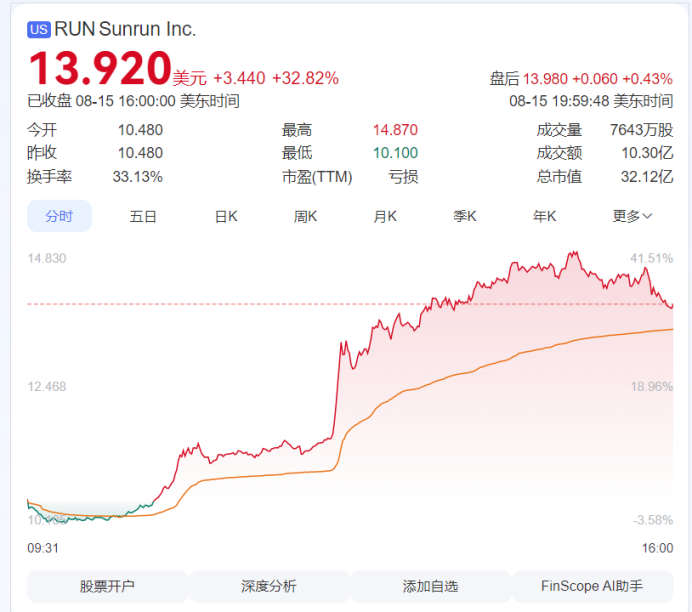This screenshot has height=612, width=692.
Task: Click the 成交额 value 10.30亿
Action: coord(647,153)
